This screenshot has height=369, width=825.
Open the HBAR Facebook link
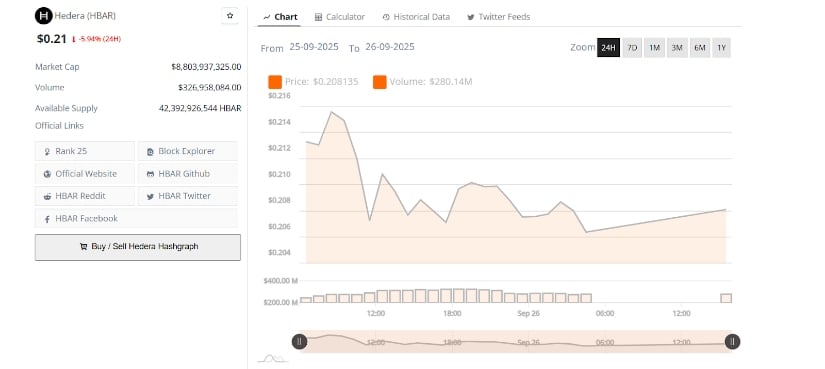coord(136,218)
